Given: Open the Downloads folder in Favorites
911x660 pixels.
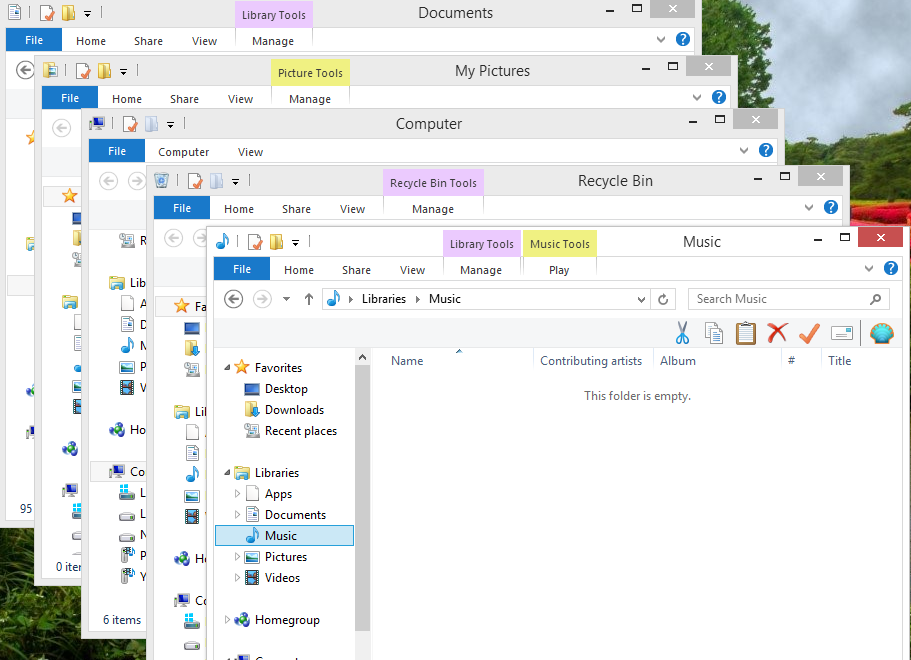Looking at the screenshot, I should pos(294,409).
